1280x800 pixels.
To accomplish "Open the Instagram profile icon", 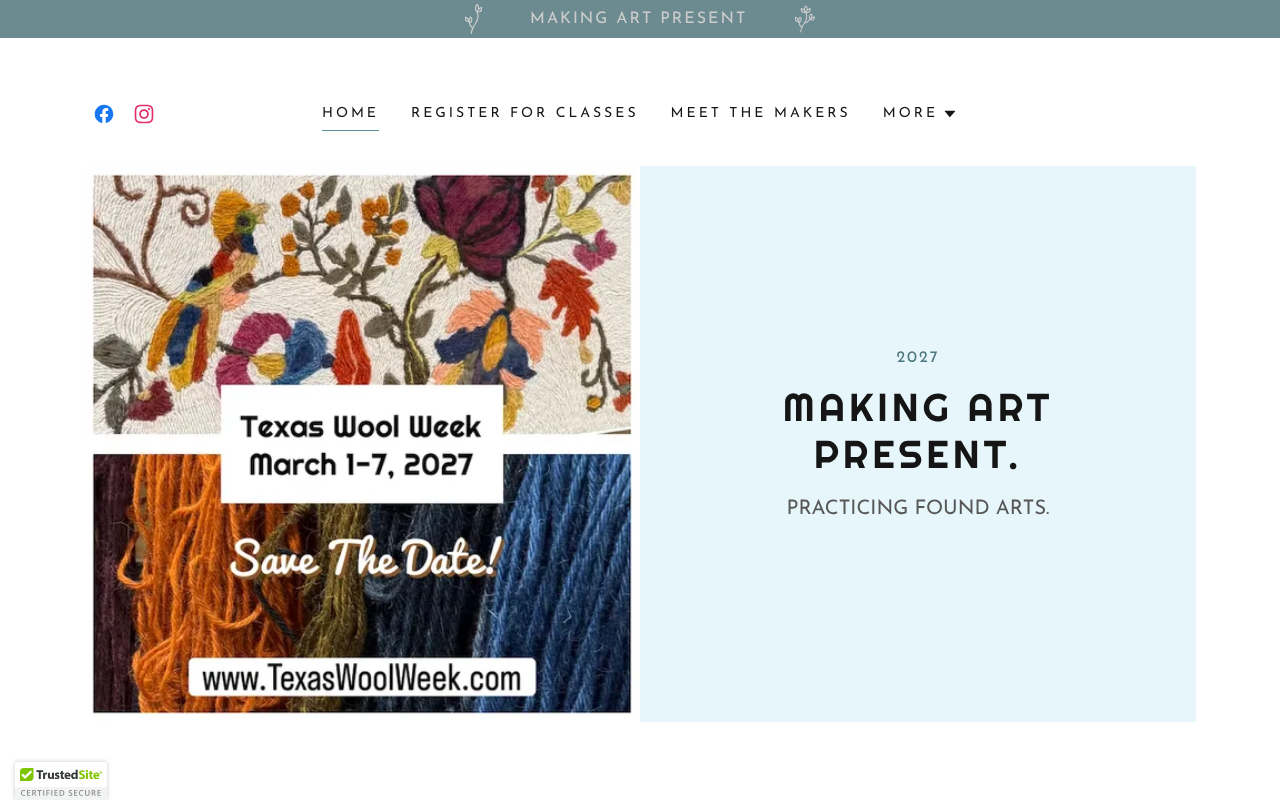I will click(144, 114).
